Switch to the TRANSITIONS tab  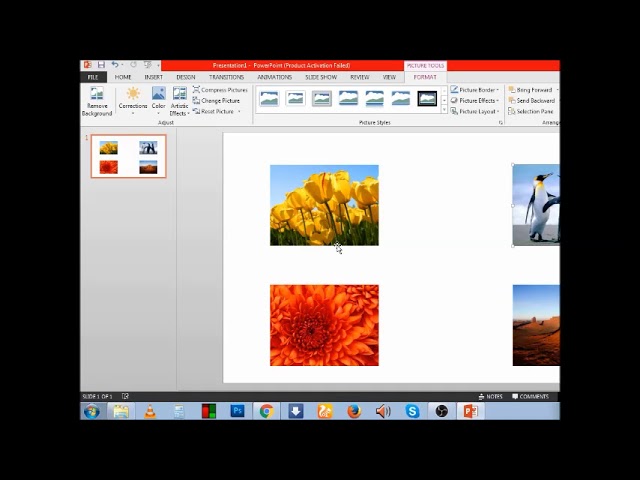pyautogui.click(x=227, y=77)
